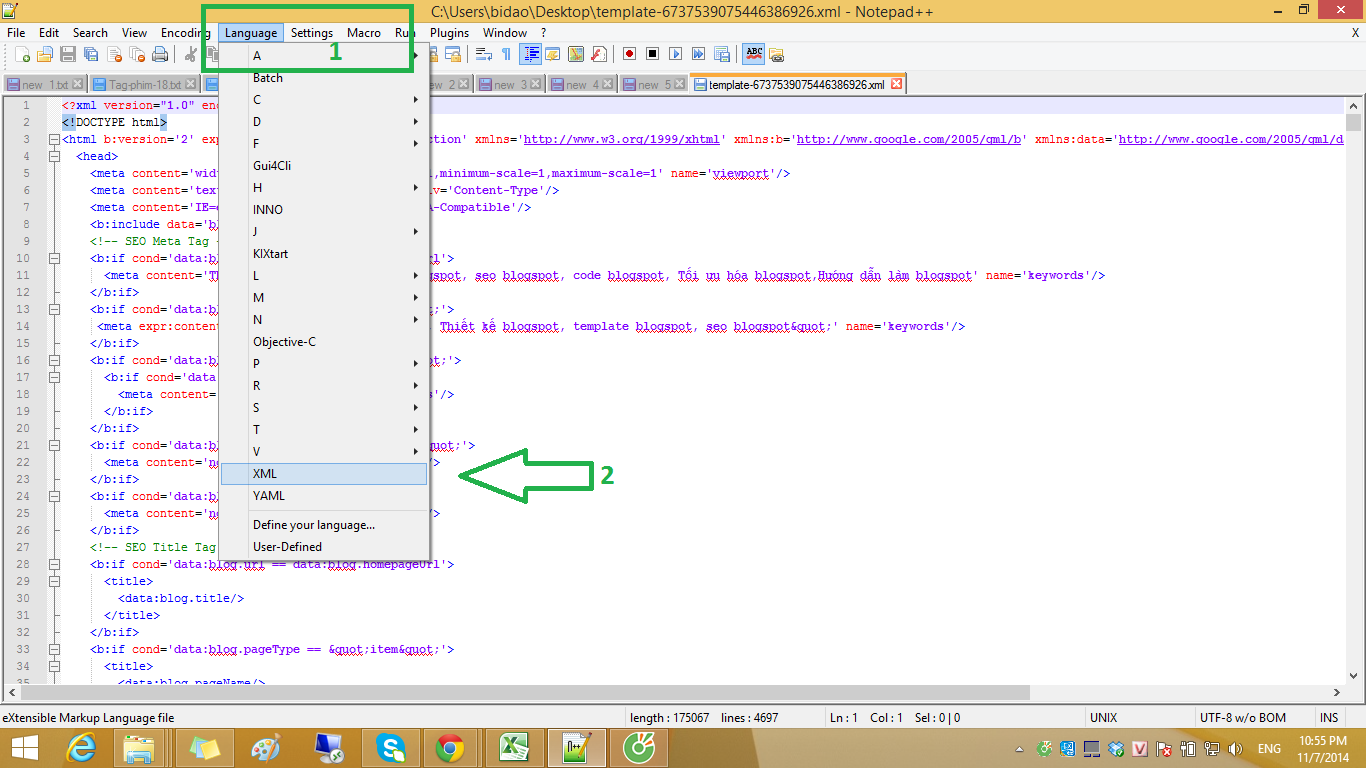Image resolution: width=1366 pixels, height=768 pixels.
Task: Click the New file toolbar icon
Action: [x=22, y=54]
